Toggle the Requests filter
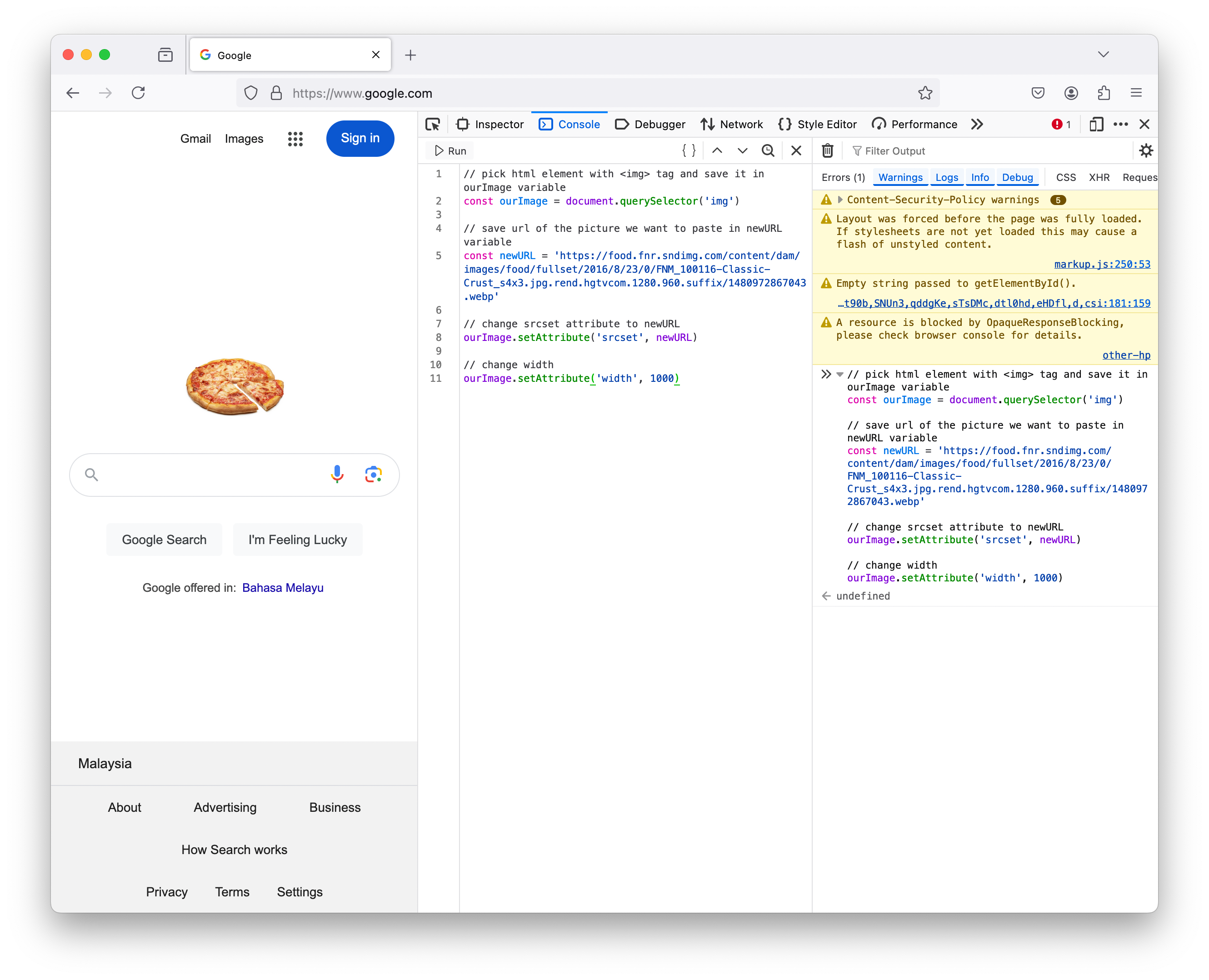 point(1139,177)
